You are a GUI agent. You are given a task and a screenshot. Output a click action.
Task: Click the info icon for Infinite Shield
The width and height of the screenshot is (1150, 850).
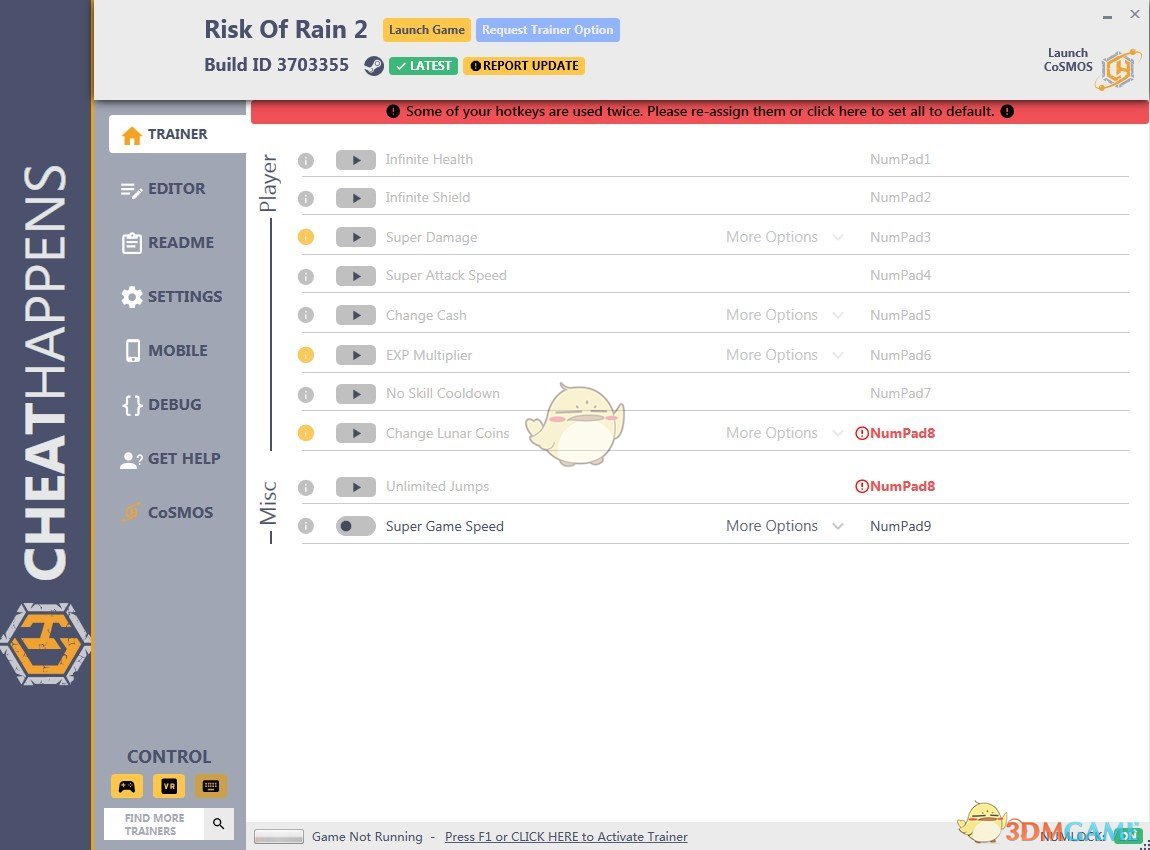click(x=306, y=198)
